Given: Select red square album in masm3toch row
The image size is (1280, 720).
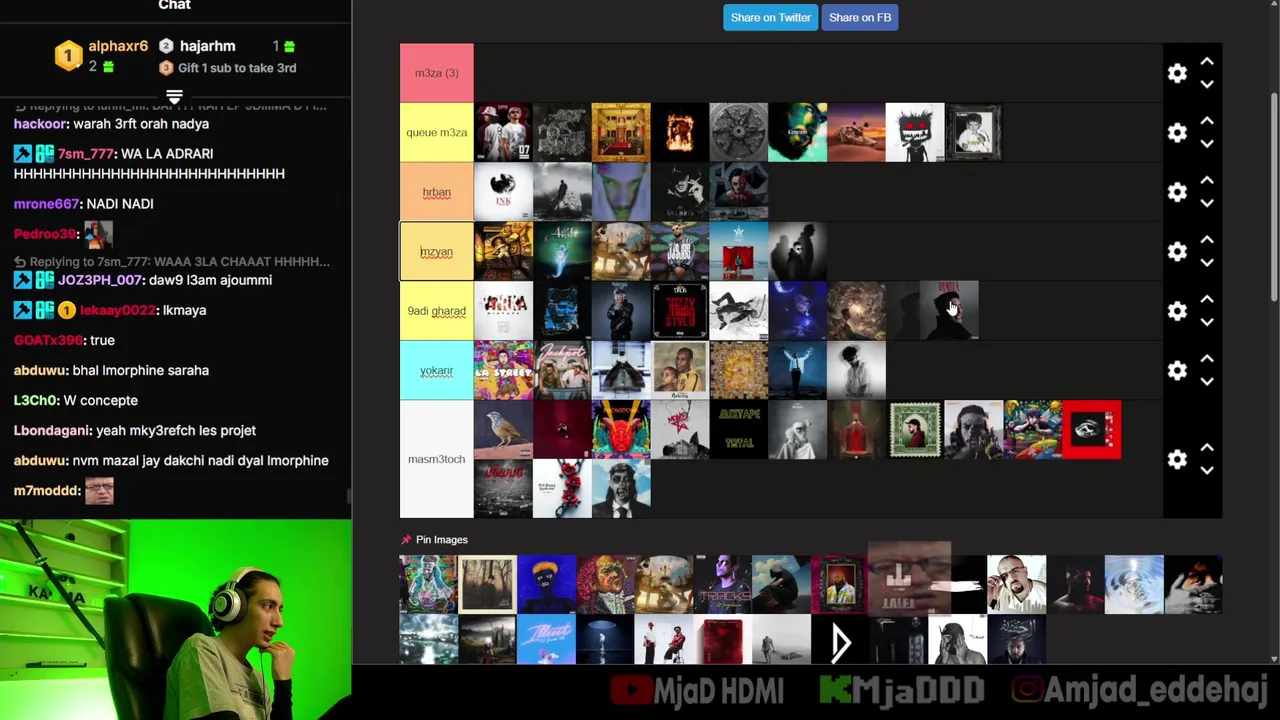Looking at the screenshot, I should [1092, 430].
